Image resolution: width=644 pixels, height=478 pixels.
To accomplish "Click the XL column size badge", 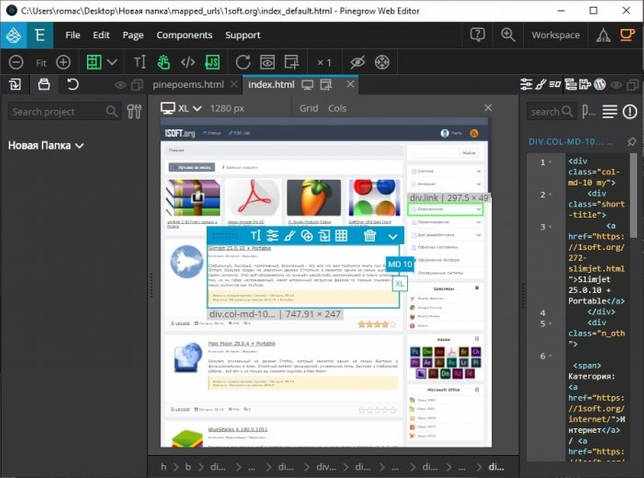I will [x=400, y=283].
